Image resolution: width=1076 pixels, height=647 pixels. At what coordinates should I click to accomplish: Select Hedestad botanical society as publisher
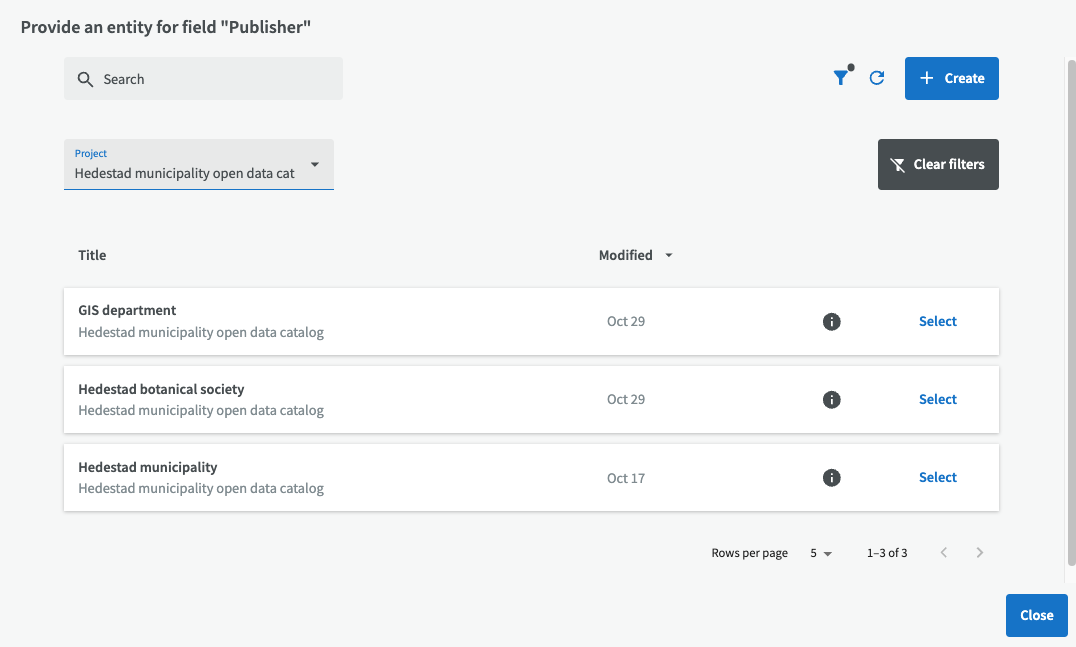(937, 399)
